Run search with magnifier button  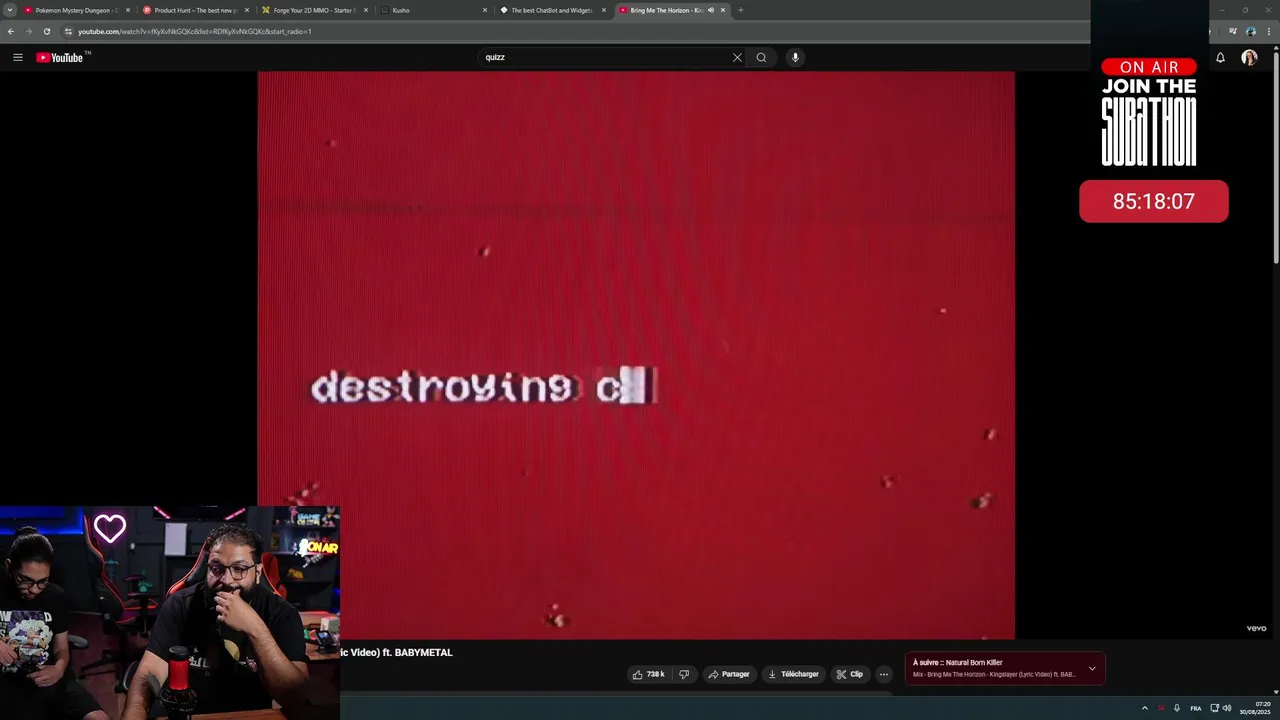pos(761,57)
